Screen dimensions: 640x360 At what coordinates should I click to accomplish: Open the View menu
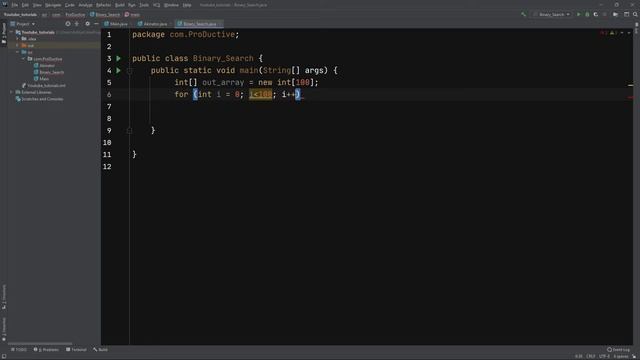tap(37, 5)
